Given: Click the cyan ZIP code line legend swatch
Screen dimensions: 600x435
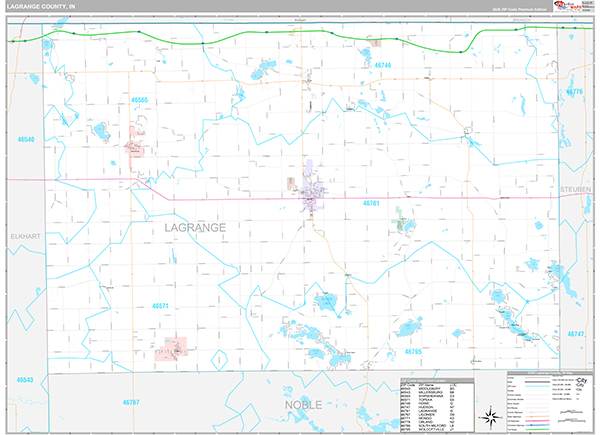Looking at the screenshot, I should 537,386.
